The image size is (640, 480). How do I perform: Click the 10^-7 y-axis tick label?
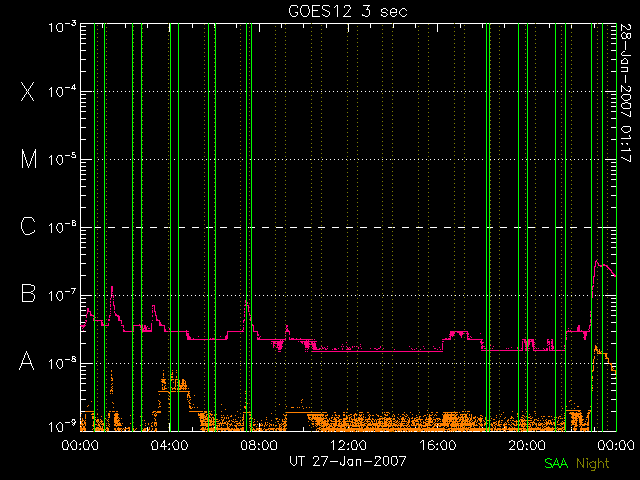[62, 295]
